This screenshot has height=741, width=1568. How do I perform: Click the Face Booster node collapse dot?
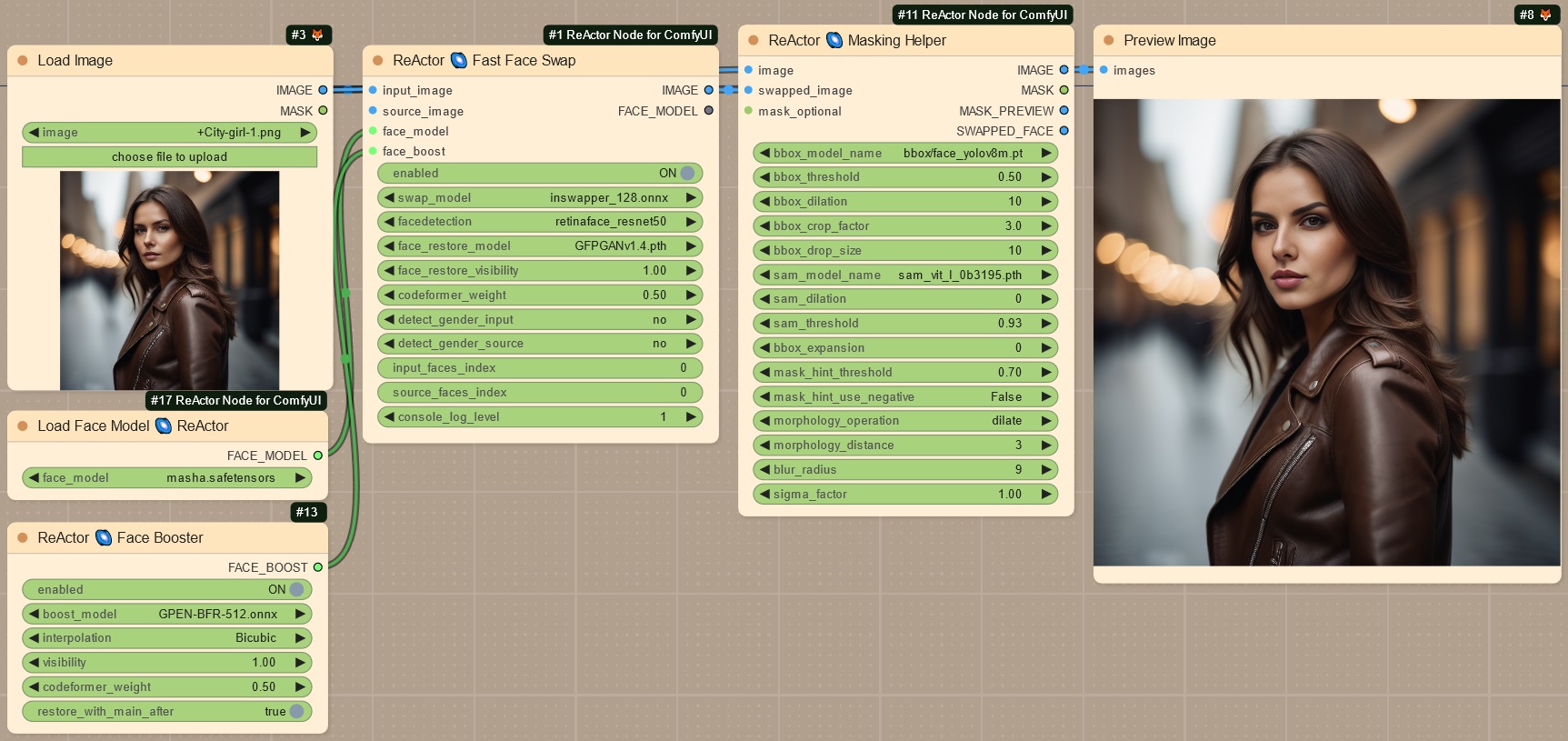tap(23, 538)
